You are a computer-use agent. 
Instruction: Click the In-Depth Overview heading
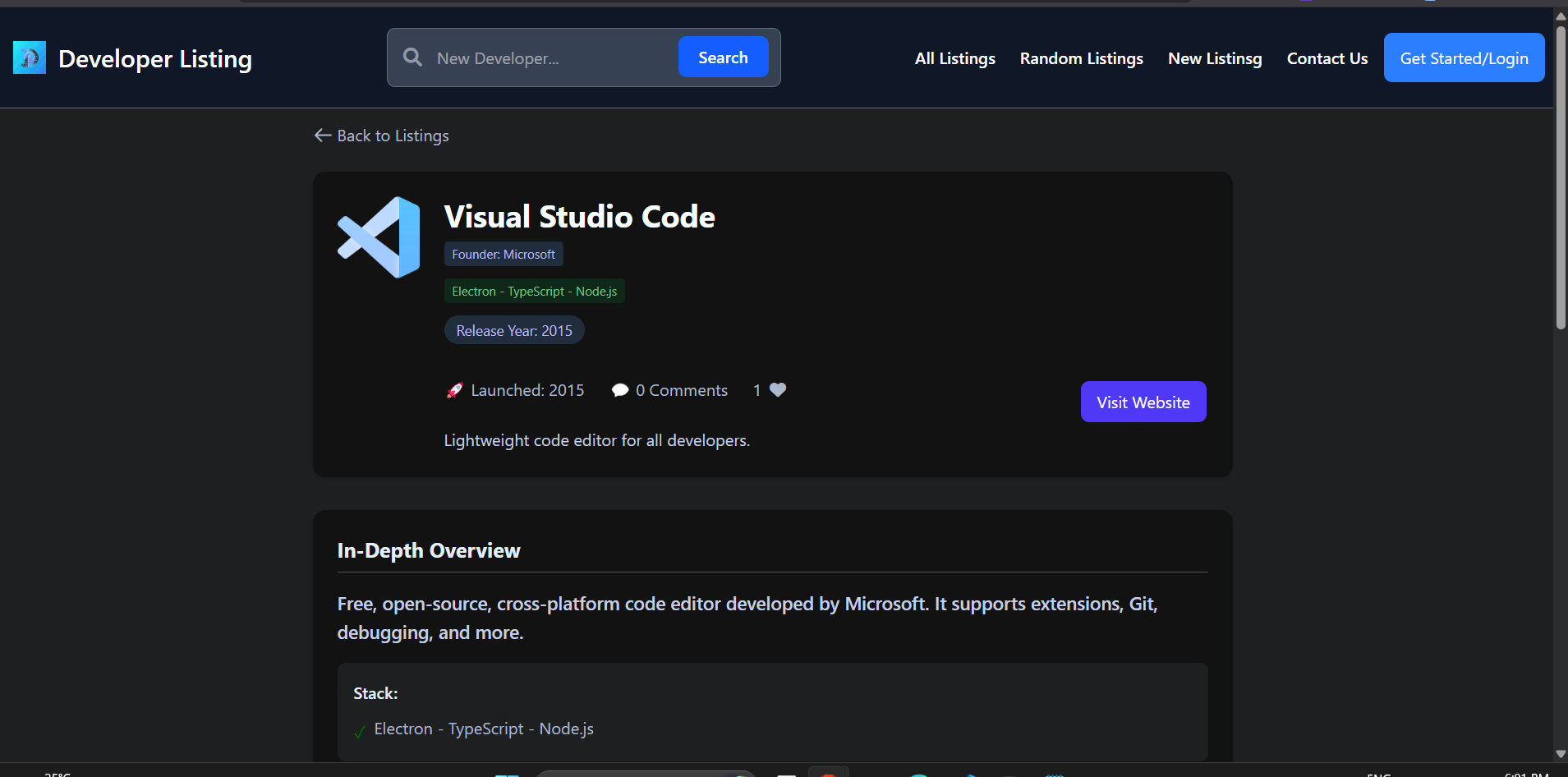[429, 550]
